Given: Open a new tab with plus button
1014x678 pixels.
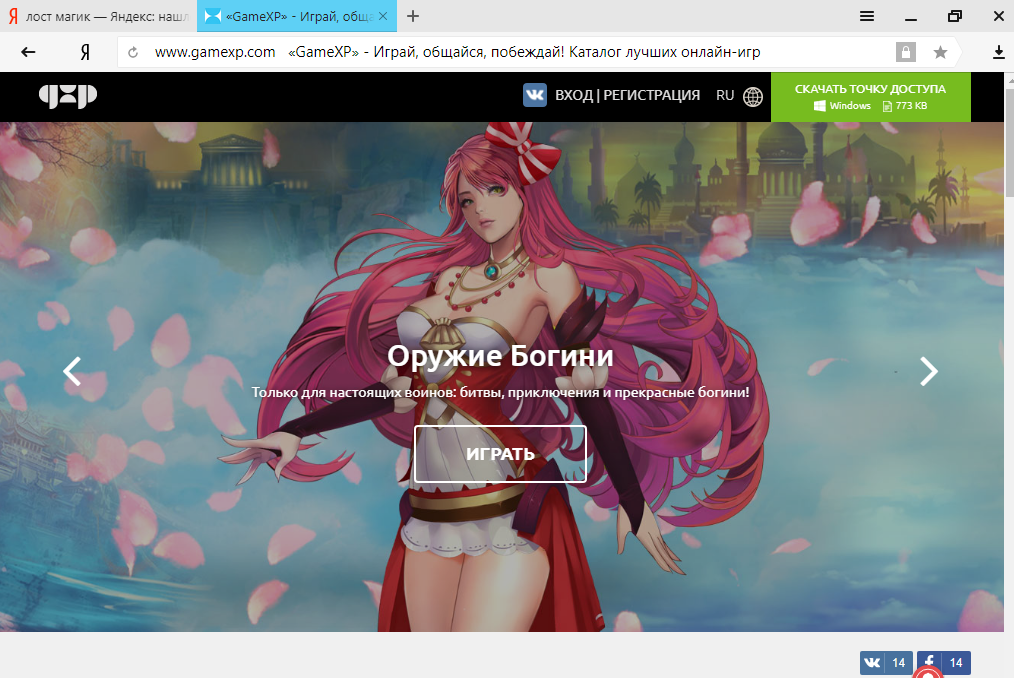Looking at the screenshot, I should click(x=413, y=16).
